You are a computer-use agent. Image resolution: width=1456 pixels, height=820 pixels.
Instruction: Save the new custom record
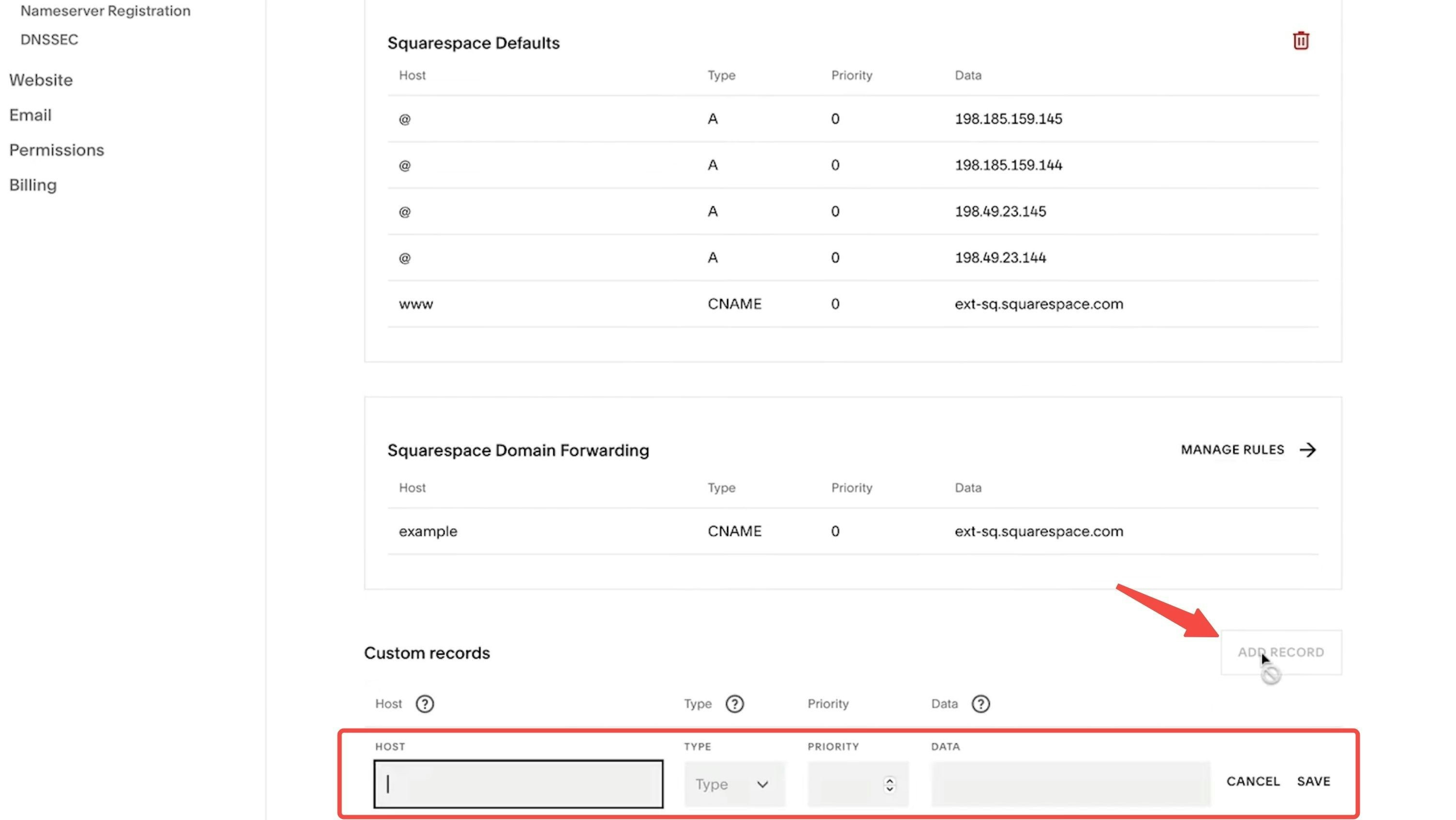(x=1313, y=782)
